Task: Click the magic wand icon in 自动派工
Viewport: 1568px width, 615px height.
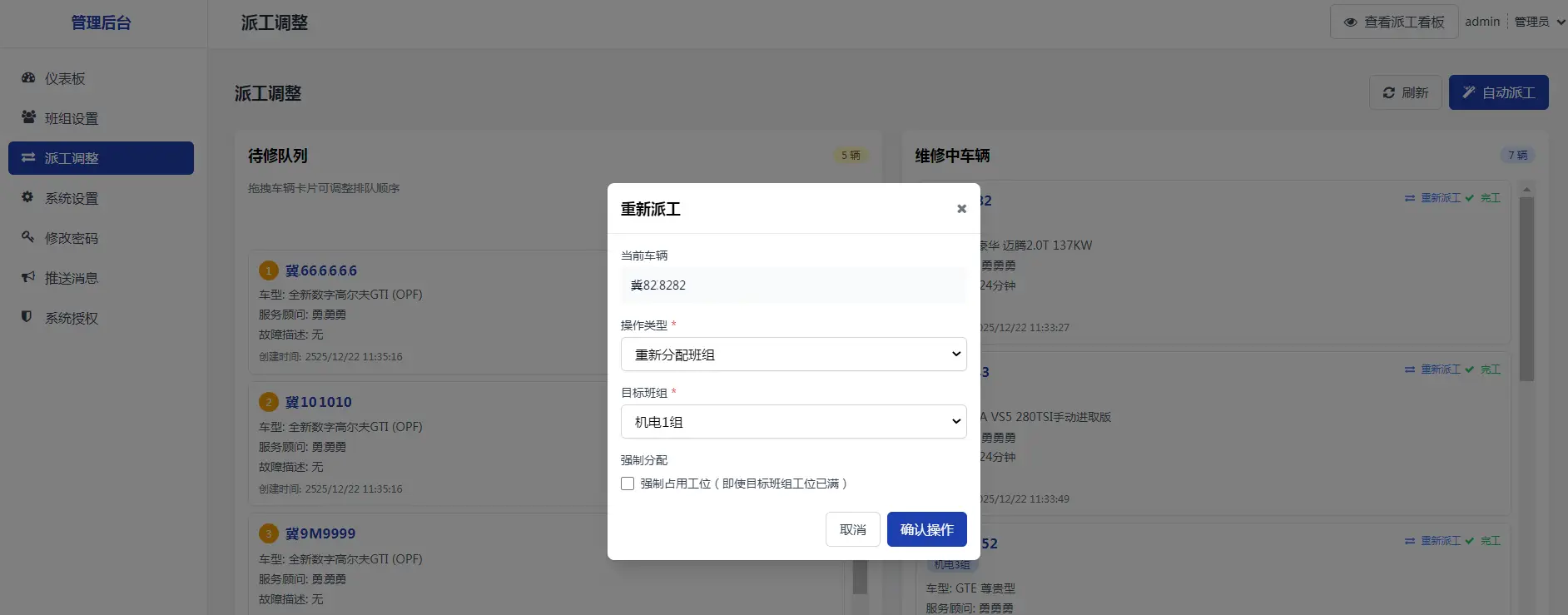Action: (x=1469, y=92)
